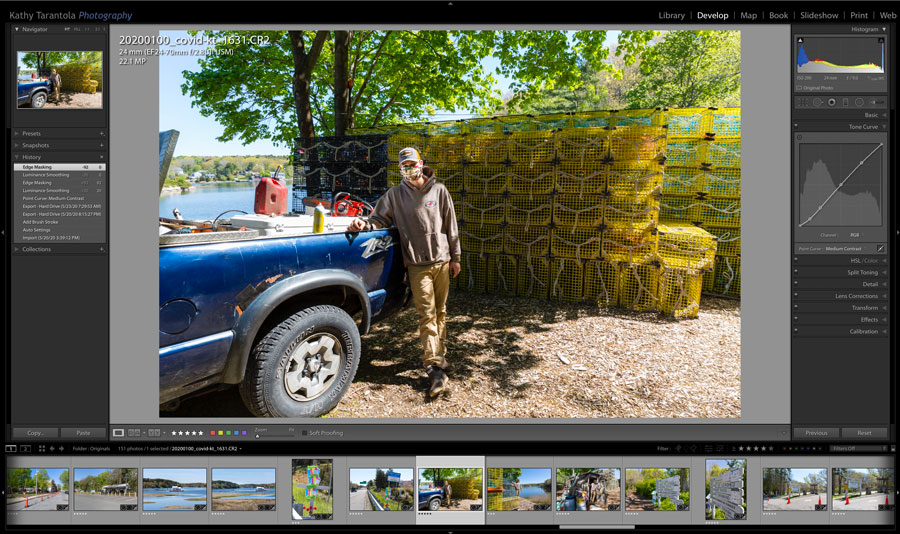Select the Spot Removal tool
Image resolution: width=900 pixels, height=534 pixels.
(817, 102)
